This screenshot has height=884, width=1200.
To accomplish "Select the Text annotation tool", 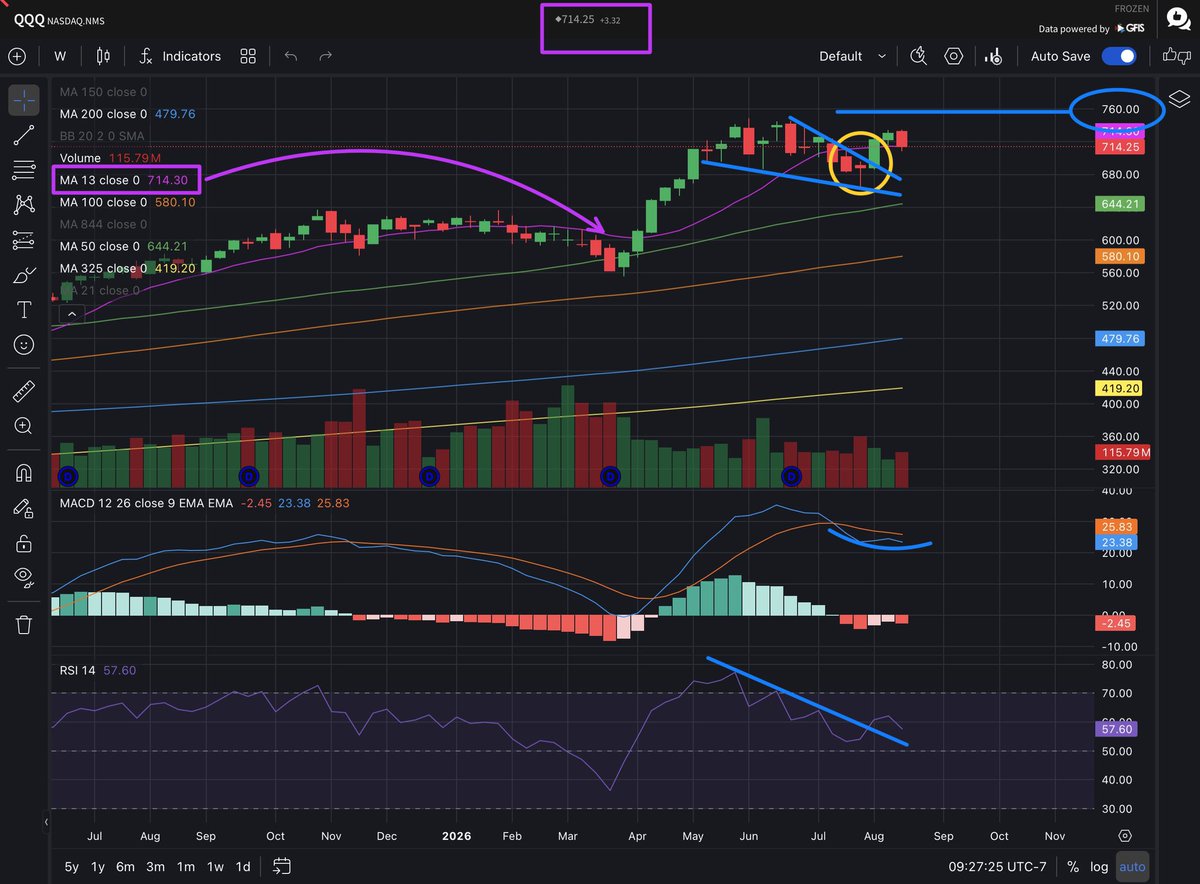I will 24,310.
